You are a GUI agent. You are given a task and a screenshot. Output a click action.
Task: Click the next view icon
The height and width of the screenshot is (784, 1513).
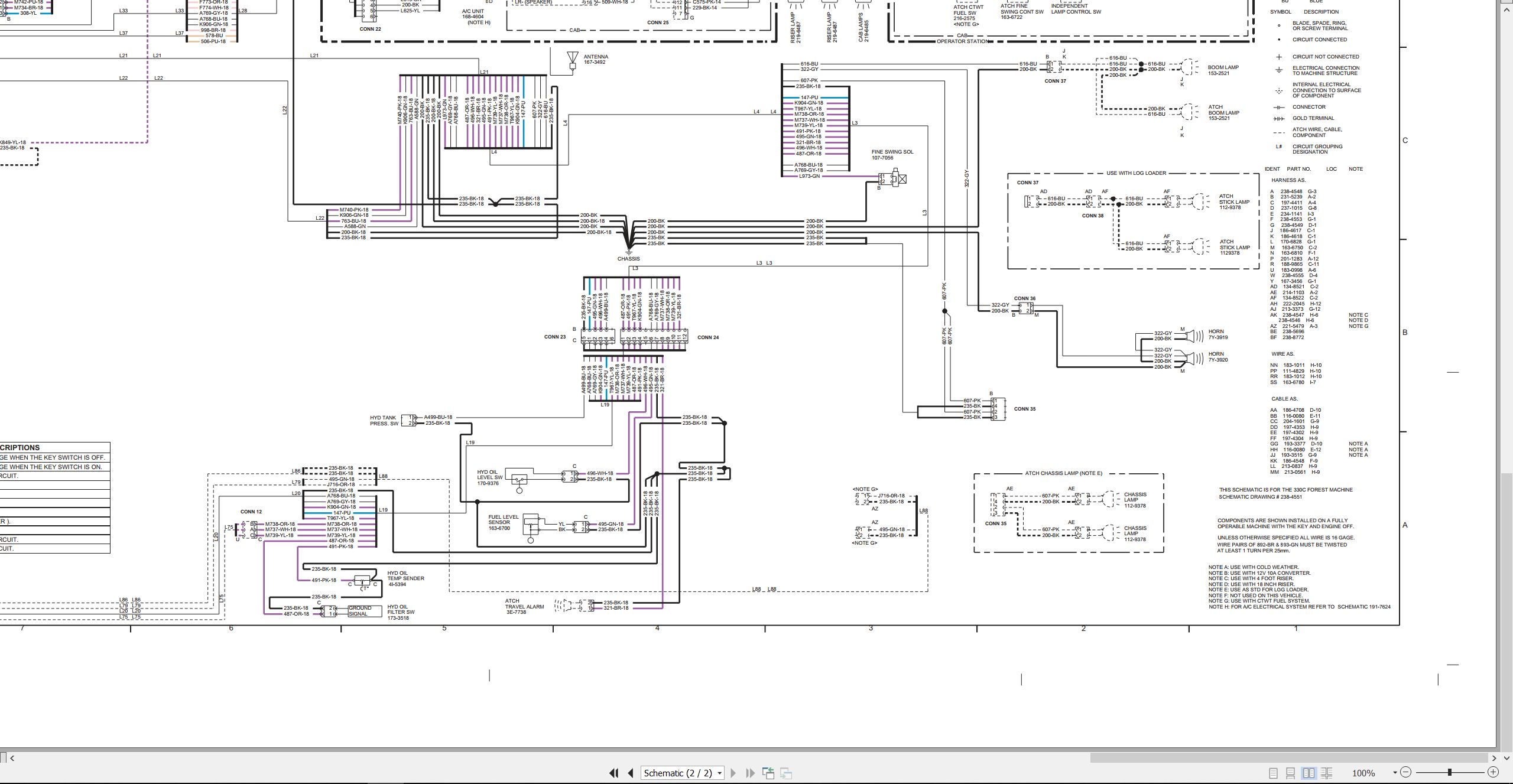(x=786, y=773)
